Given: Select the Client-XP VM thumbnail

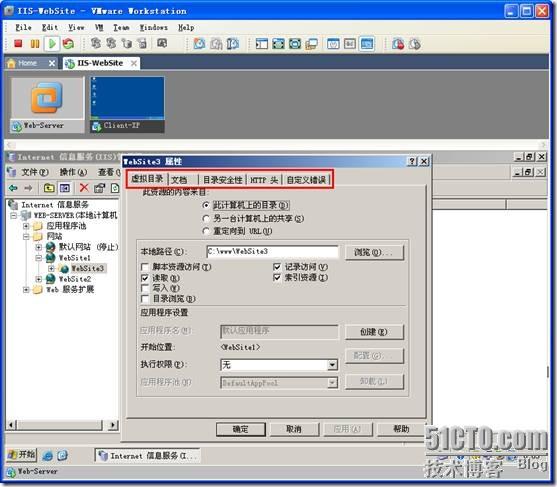Looking at the screenshot, I should tap(127, 104).
